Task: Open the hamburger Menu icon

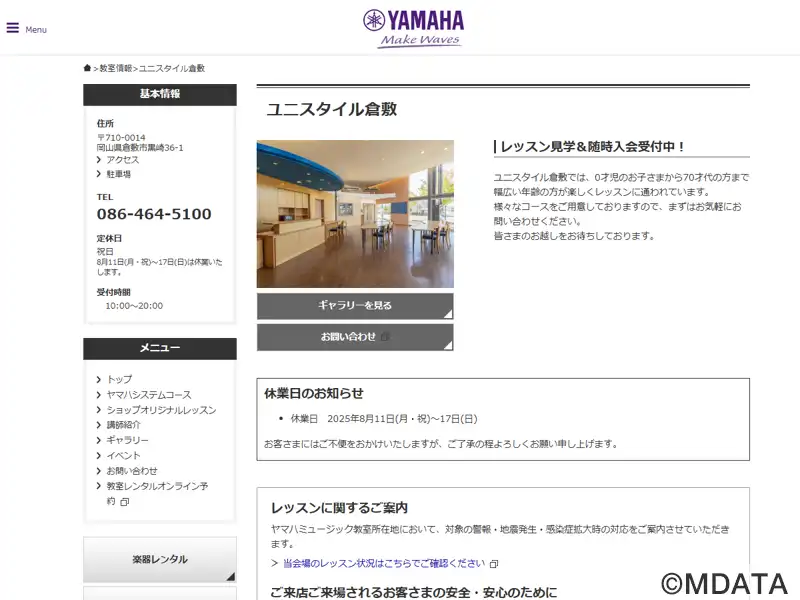Action: pos(13,28)
